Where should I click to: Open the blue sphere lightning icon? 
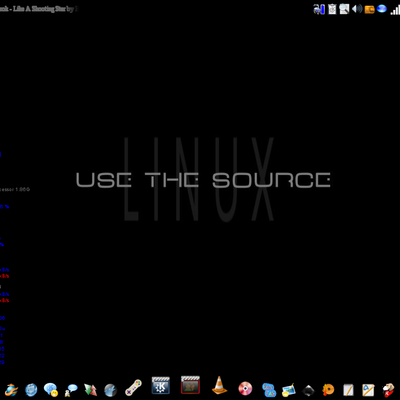click(x=110, y=390)
